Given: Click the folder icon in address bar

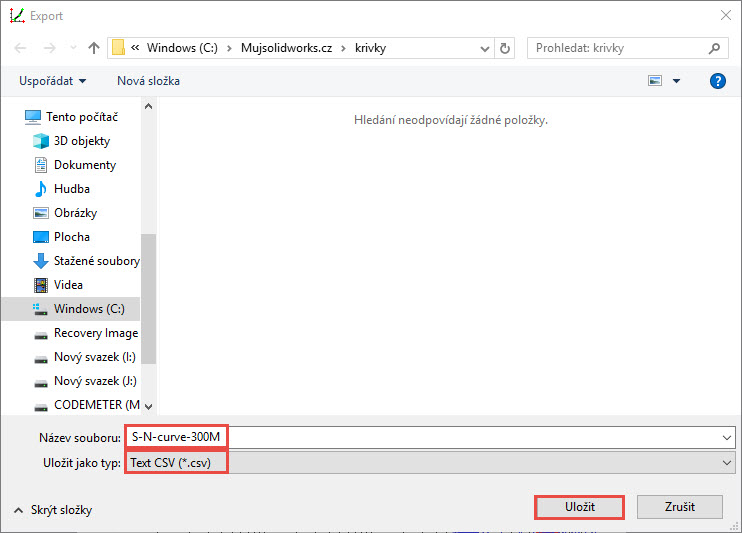Looking at the screenshot, I should (118, 48).
